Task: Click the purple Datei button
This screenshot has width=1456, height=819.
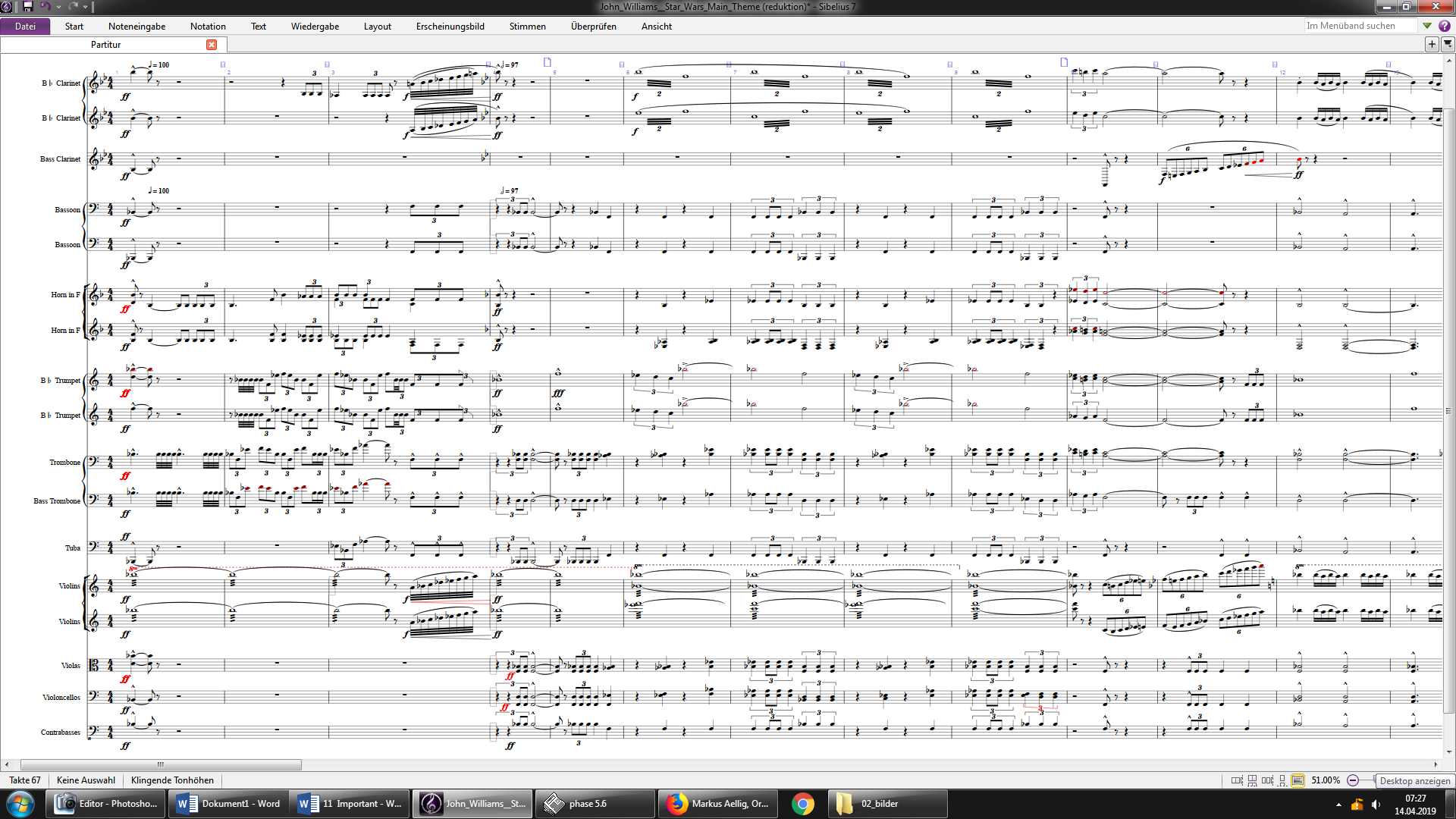Action: [25, 26]
